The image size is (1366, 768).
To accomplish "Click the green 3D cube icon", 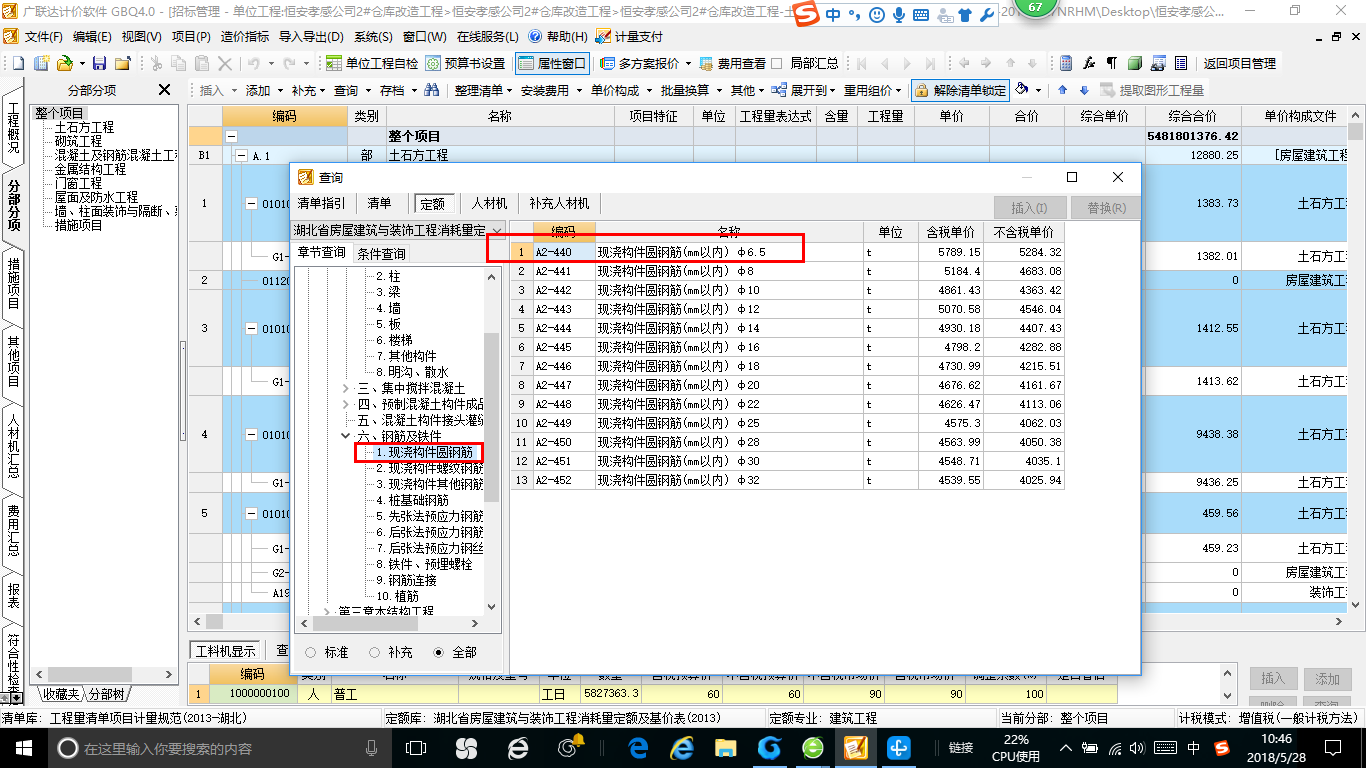I will (1135, 63).
